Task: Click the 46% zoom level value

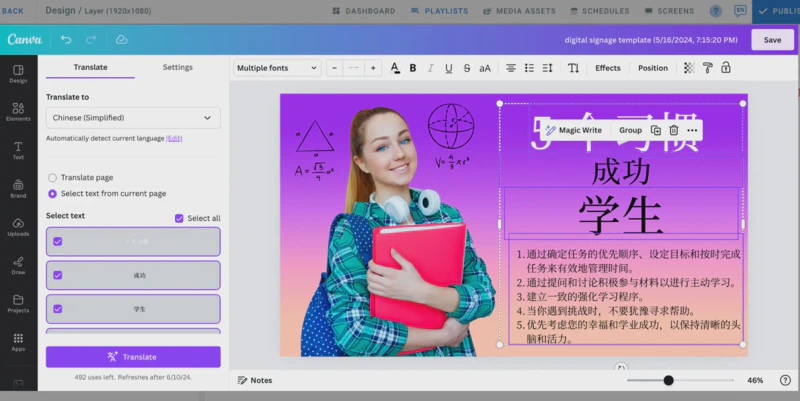Action: 755,380
